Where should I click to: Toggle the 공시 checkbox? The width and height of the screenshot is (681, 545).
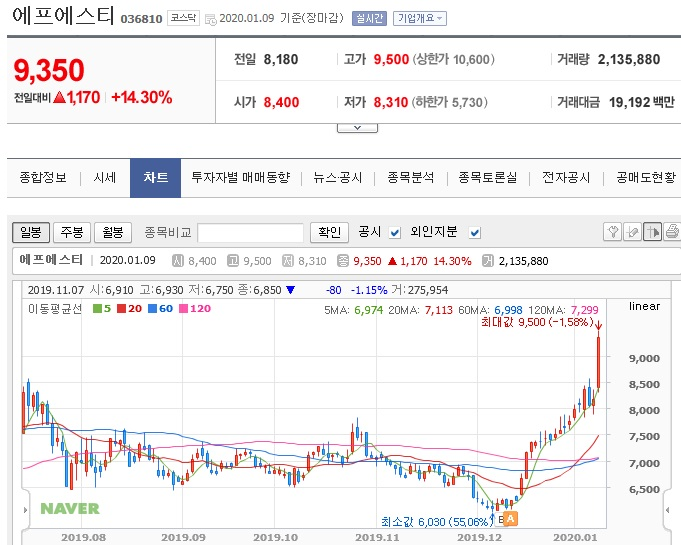[x=394, y=233]
